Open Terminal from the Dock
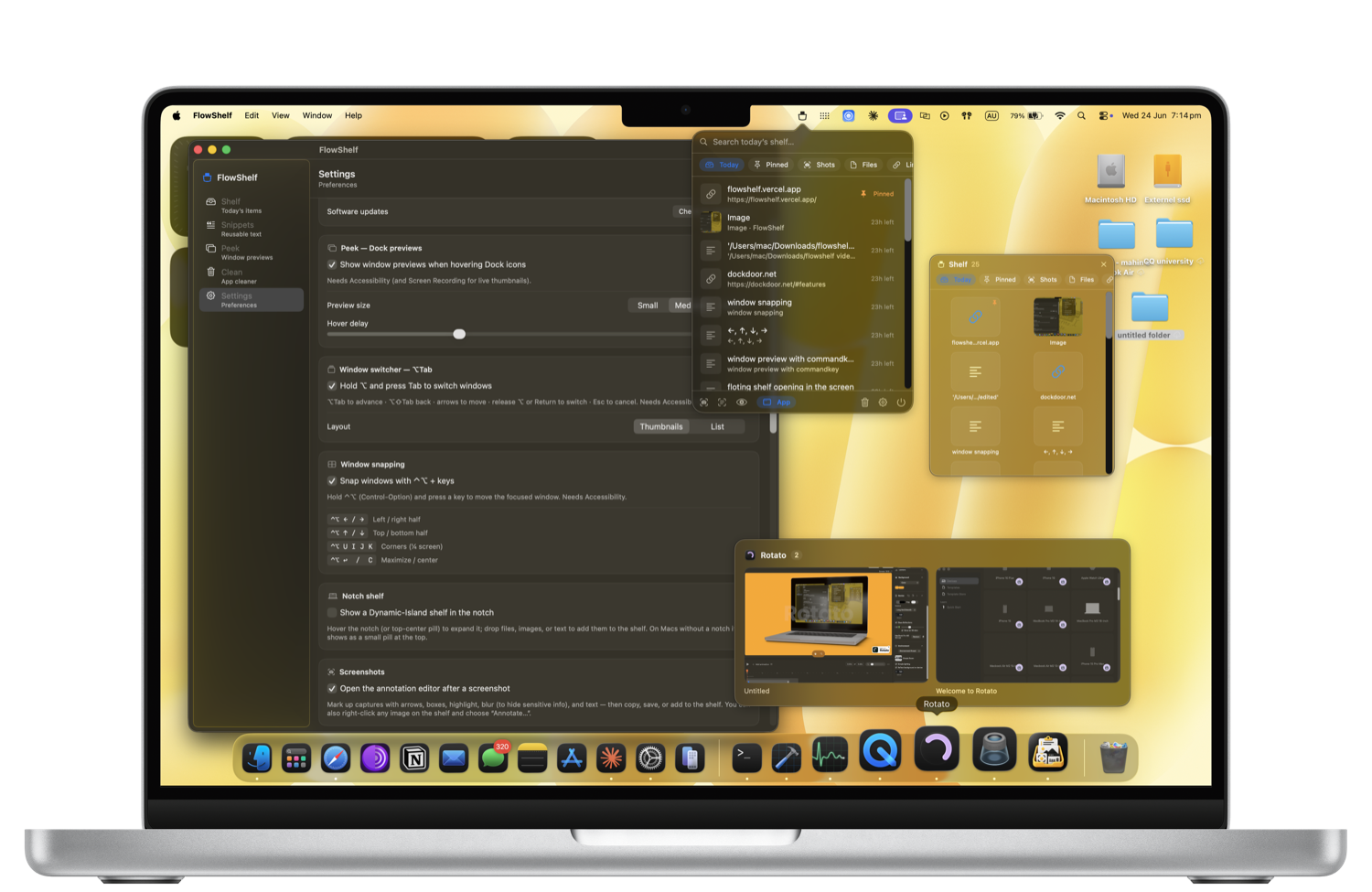 [747, 758]
